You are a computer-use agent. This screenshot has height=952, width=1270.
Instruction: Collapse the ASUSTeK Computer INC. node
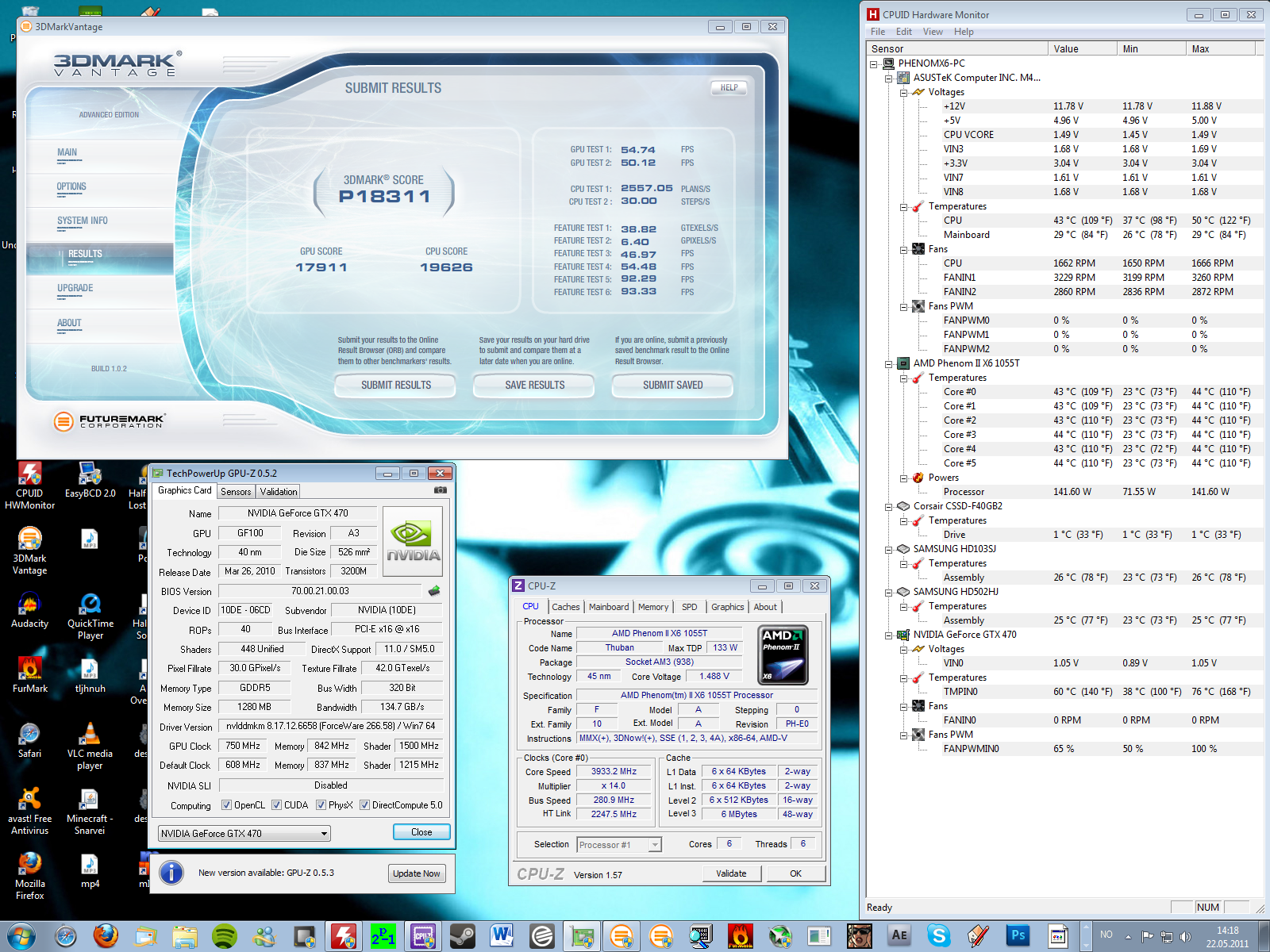(x=889, y=78)
